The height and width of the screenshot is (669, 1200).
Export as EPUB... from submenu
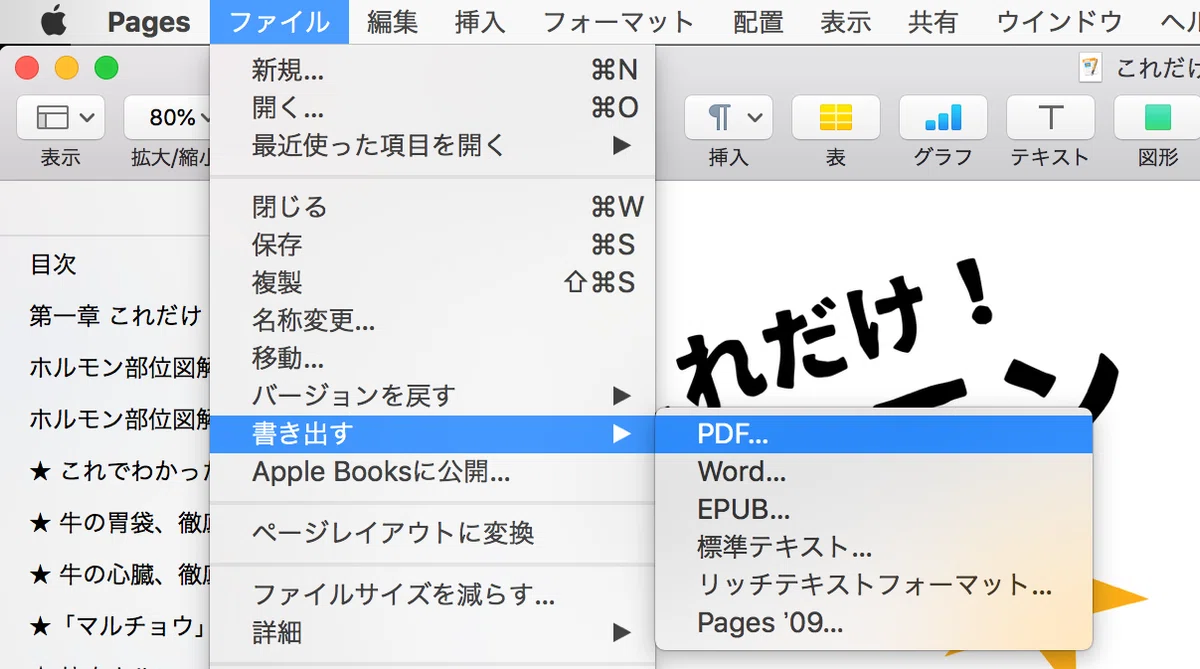[874, 509]
